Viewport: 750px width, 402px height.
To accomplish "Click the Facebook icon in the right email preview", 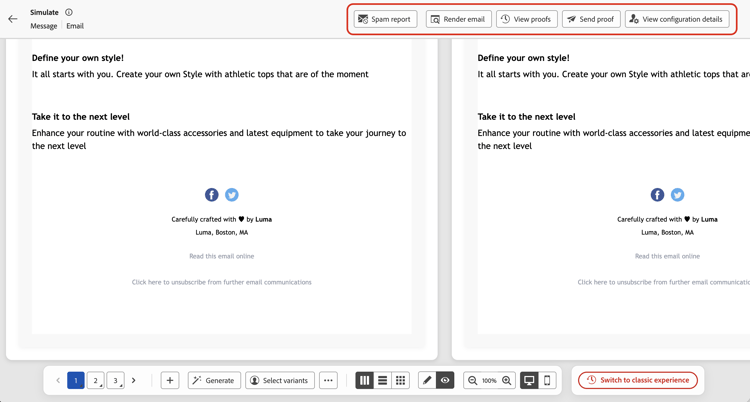I will click(x=658, y=195).
